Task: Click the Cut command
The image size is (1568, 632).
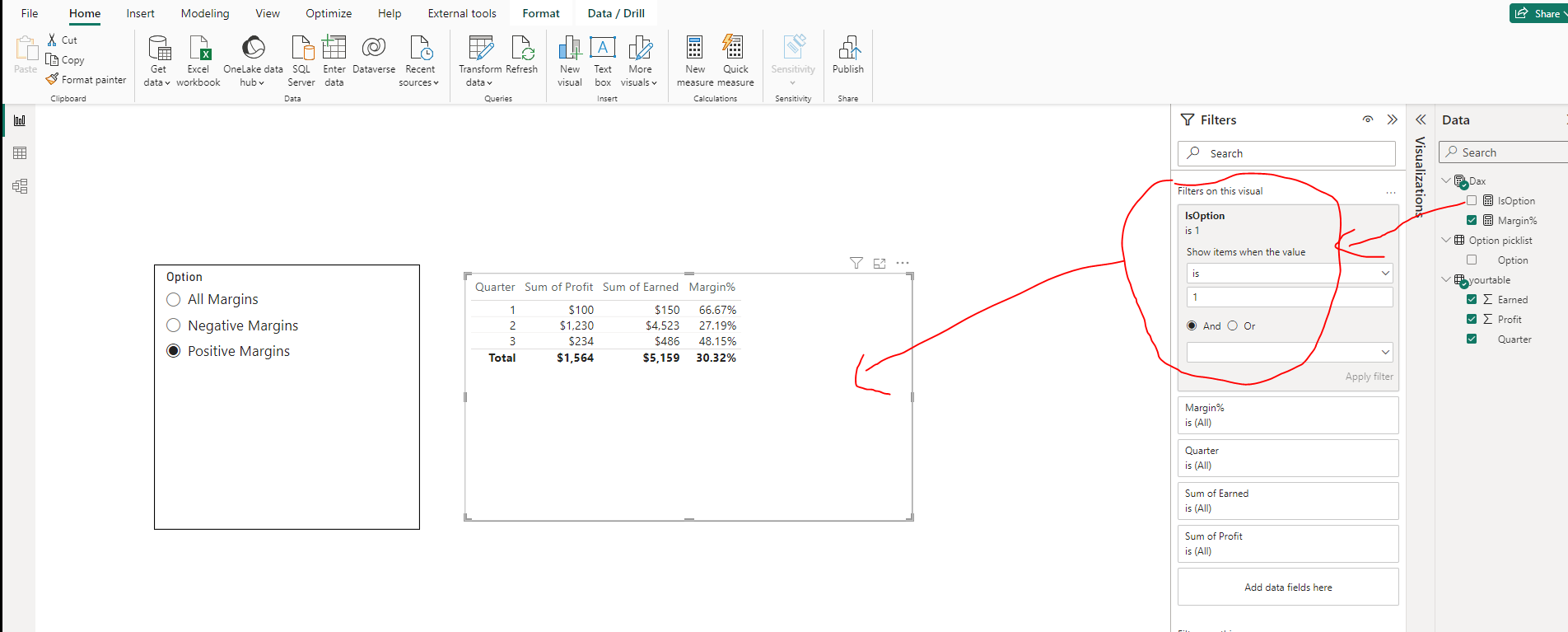Action: 62,40
